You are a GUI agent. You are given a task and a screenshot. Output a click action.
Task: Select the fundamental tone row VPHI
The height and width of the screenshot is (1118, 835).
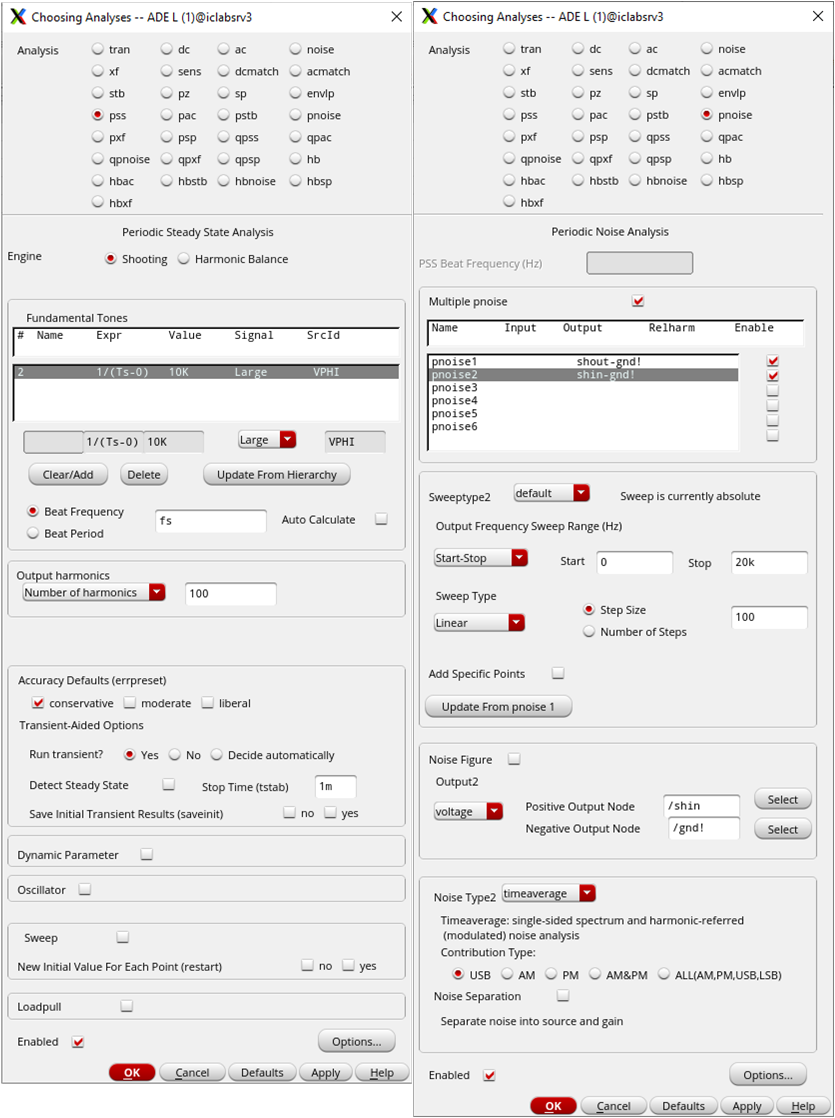click(x=206, y=372)
